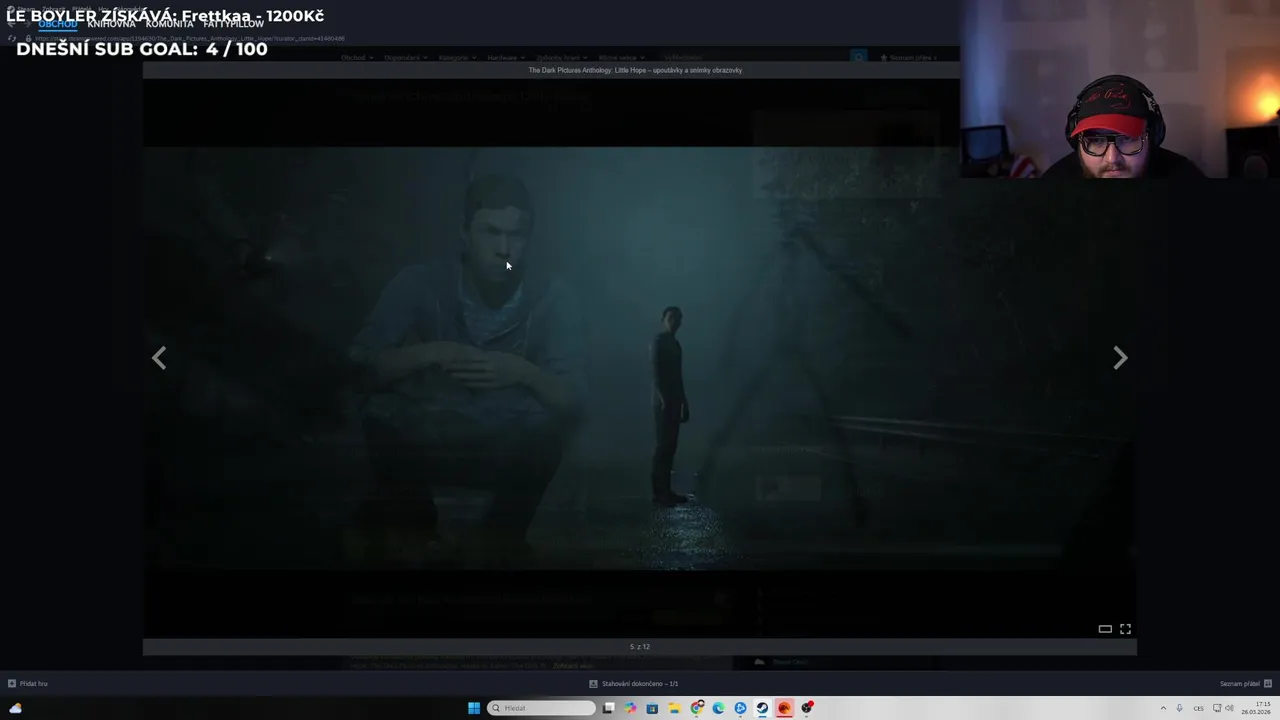Open the FATTYPILLOW profile tab
Image resolution: width=1280 pixels, height=720 pixels.
[x=233, y=24]
